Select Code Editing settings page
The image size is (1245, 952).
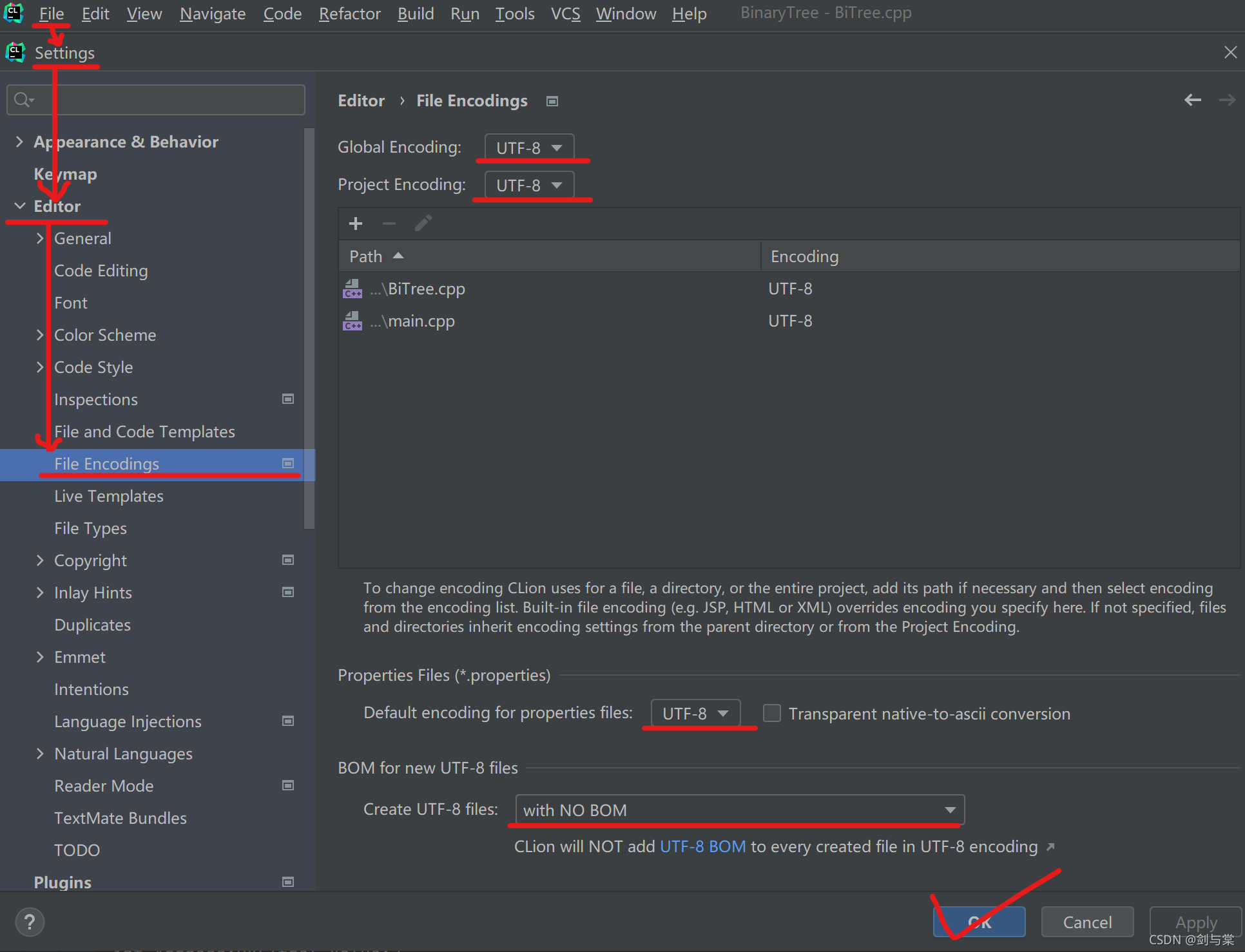(101, 271)
